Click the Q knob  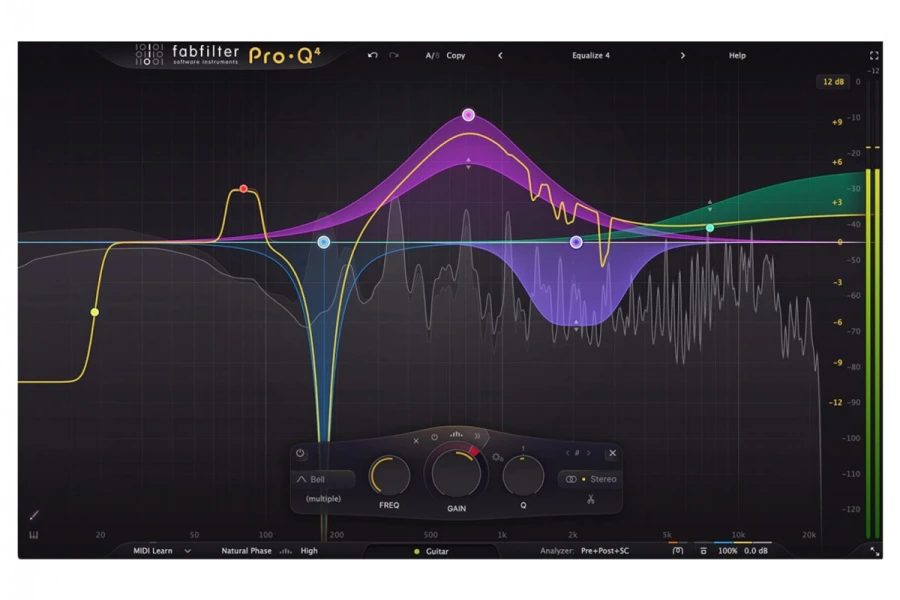point(523,476)
